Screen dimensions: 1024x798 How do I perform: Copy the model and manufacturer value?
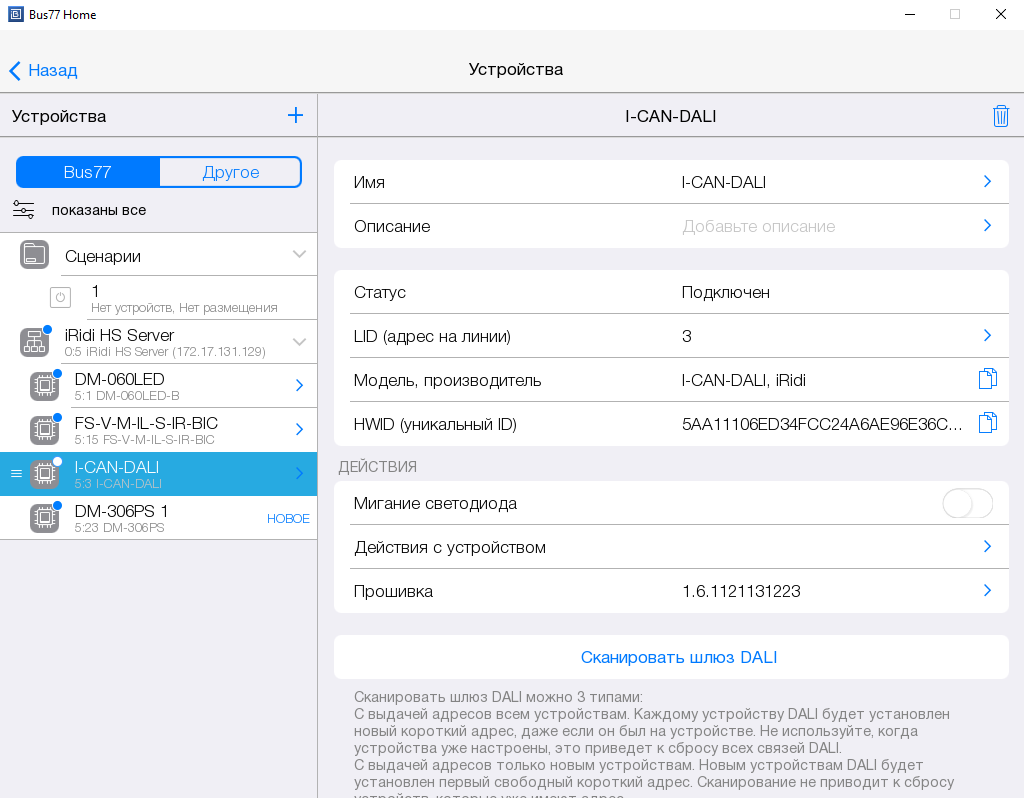pos(987,379)
